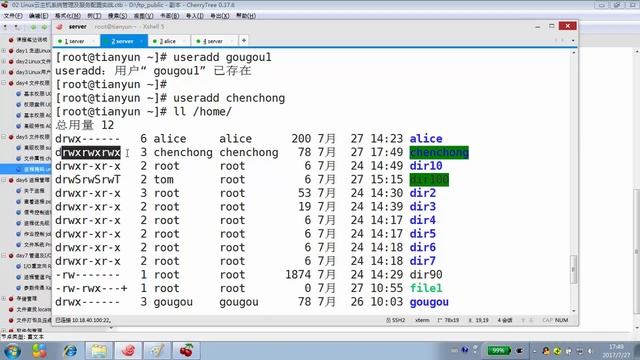This screenshot has width=640, height=360.
Task: Click xterm in status bar
Action: 422,320
